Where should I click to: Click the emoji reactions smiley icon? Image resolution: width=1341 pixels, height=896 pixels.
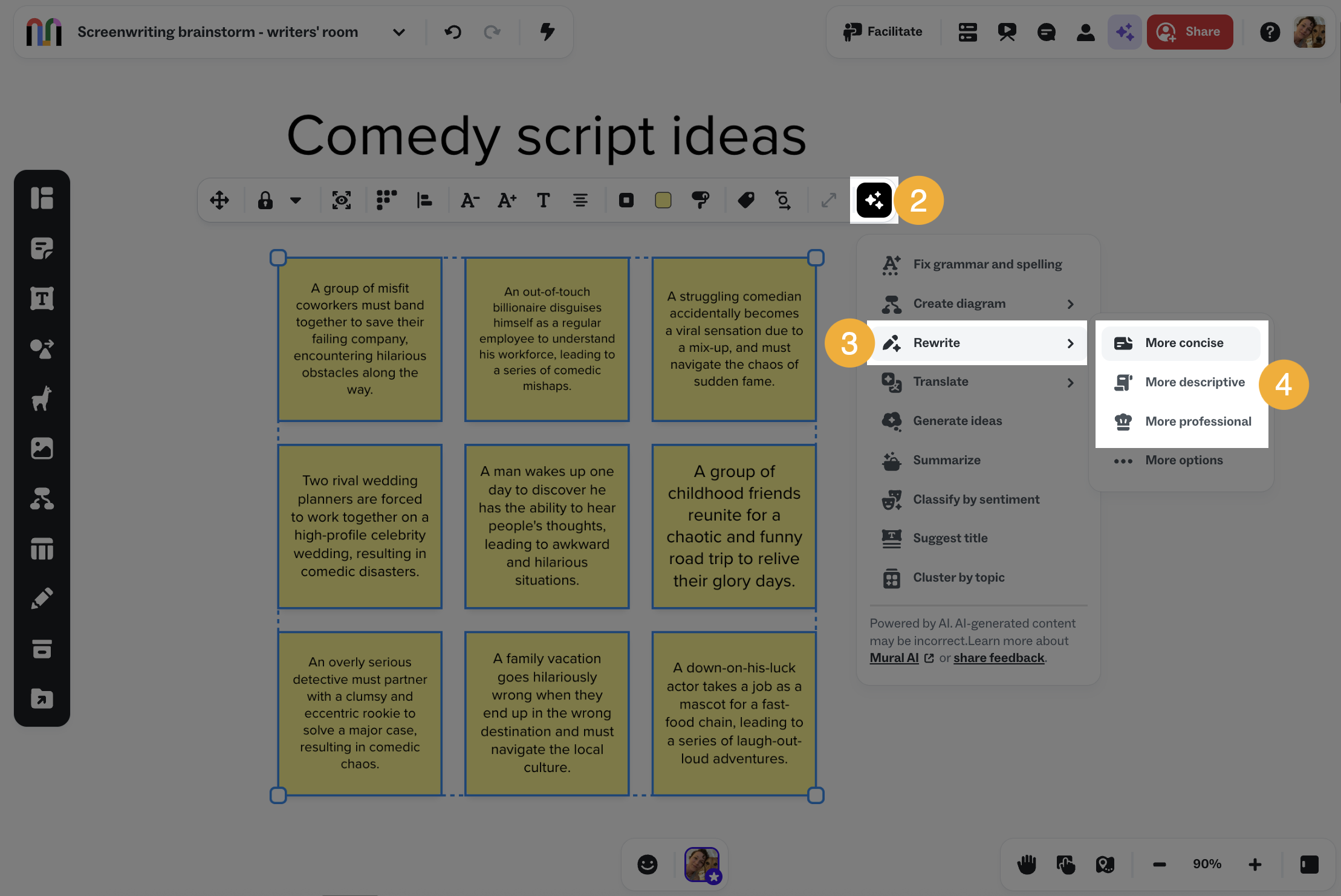tap(648, 865)
